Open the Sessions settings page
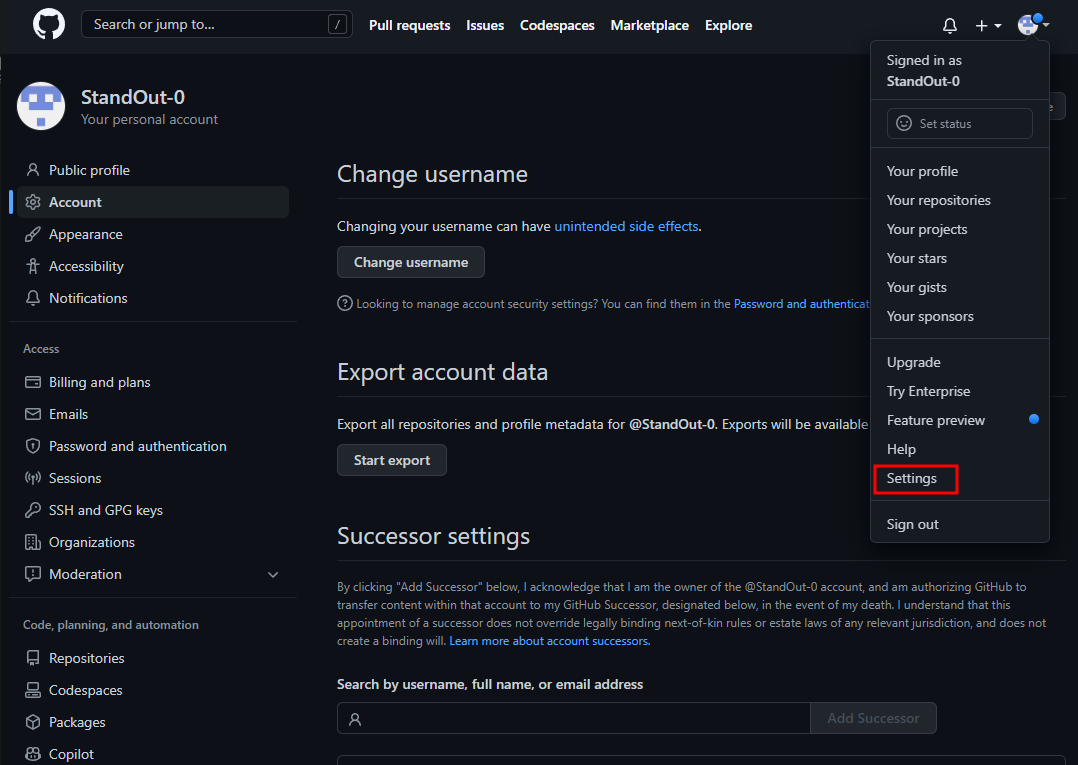Image resolution: width=1078 pixels, height=765 pixels. [x=153, y=478]
